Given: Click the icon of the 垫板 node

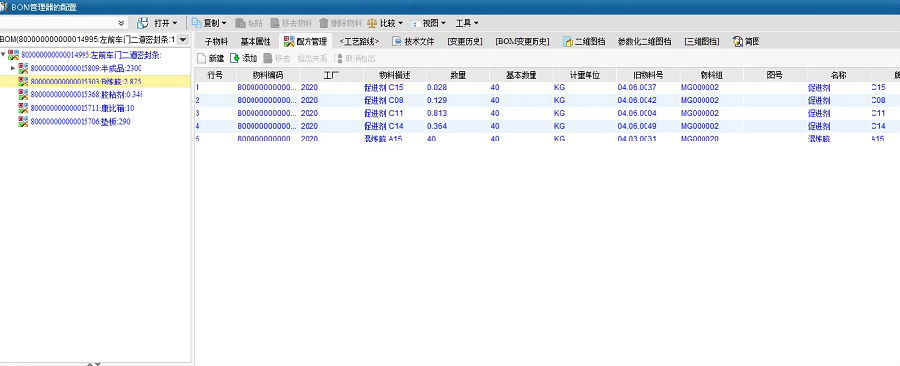Looking at the screenshot, I should (23, 122).
